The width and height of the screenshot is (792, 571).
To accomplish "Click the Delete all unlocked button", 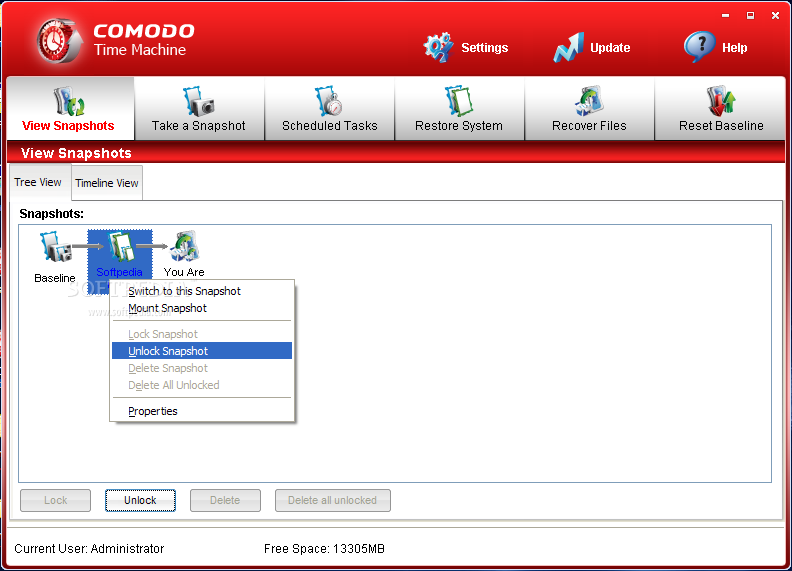I will point(333,500).
